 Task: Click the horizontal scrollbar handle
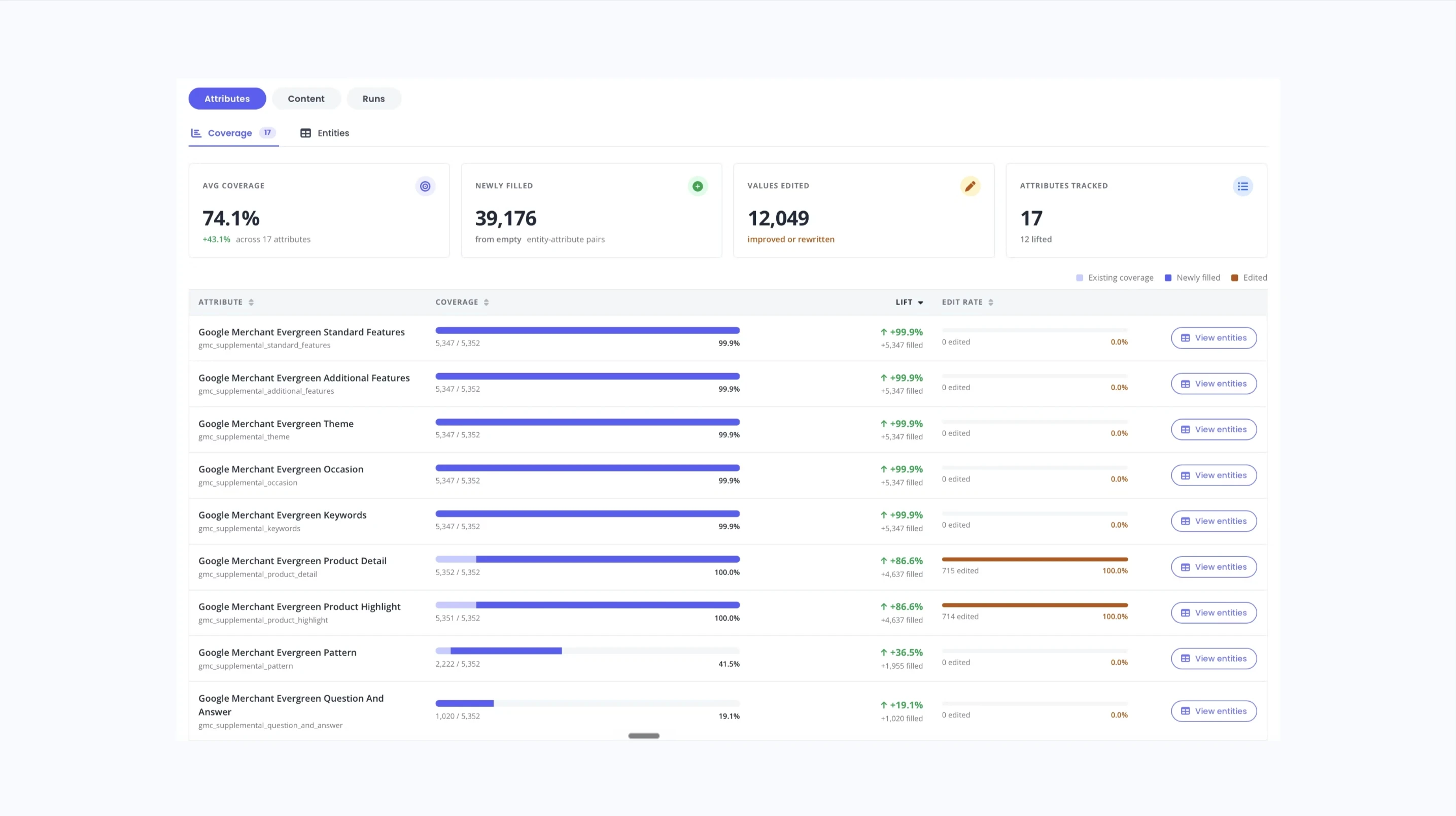tap(644, 736)
